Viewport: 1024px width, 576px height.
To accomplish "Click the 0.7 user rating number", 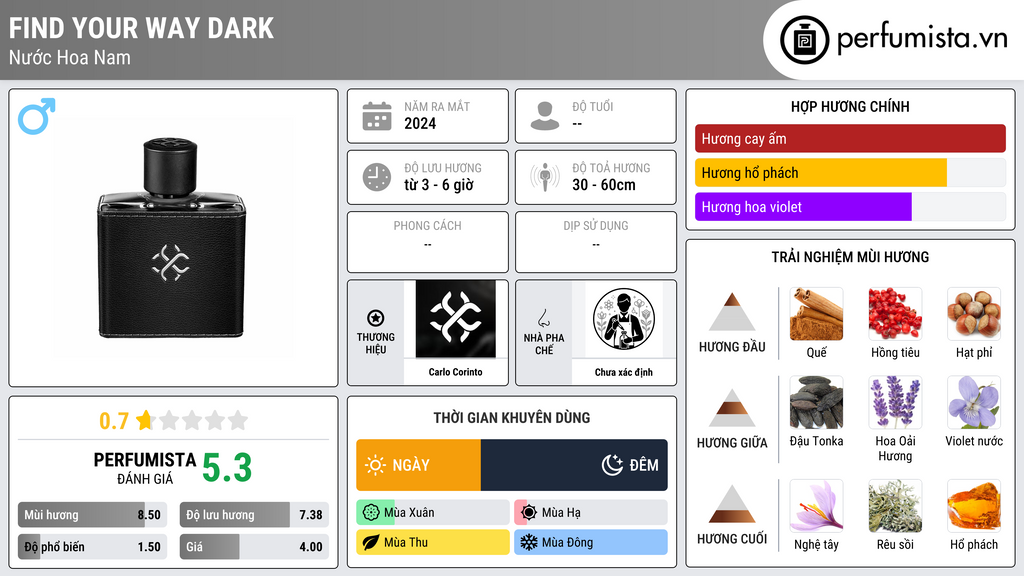I will pos(114,421).
